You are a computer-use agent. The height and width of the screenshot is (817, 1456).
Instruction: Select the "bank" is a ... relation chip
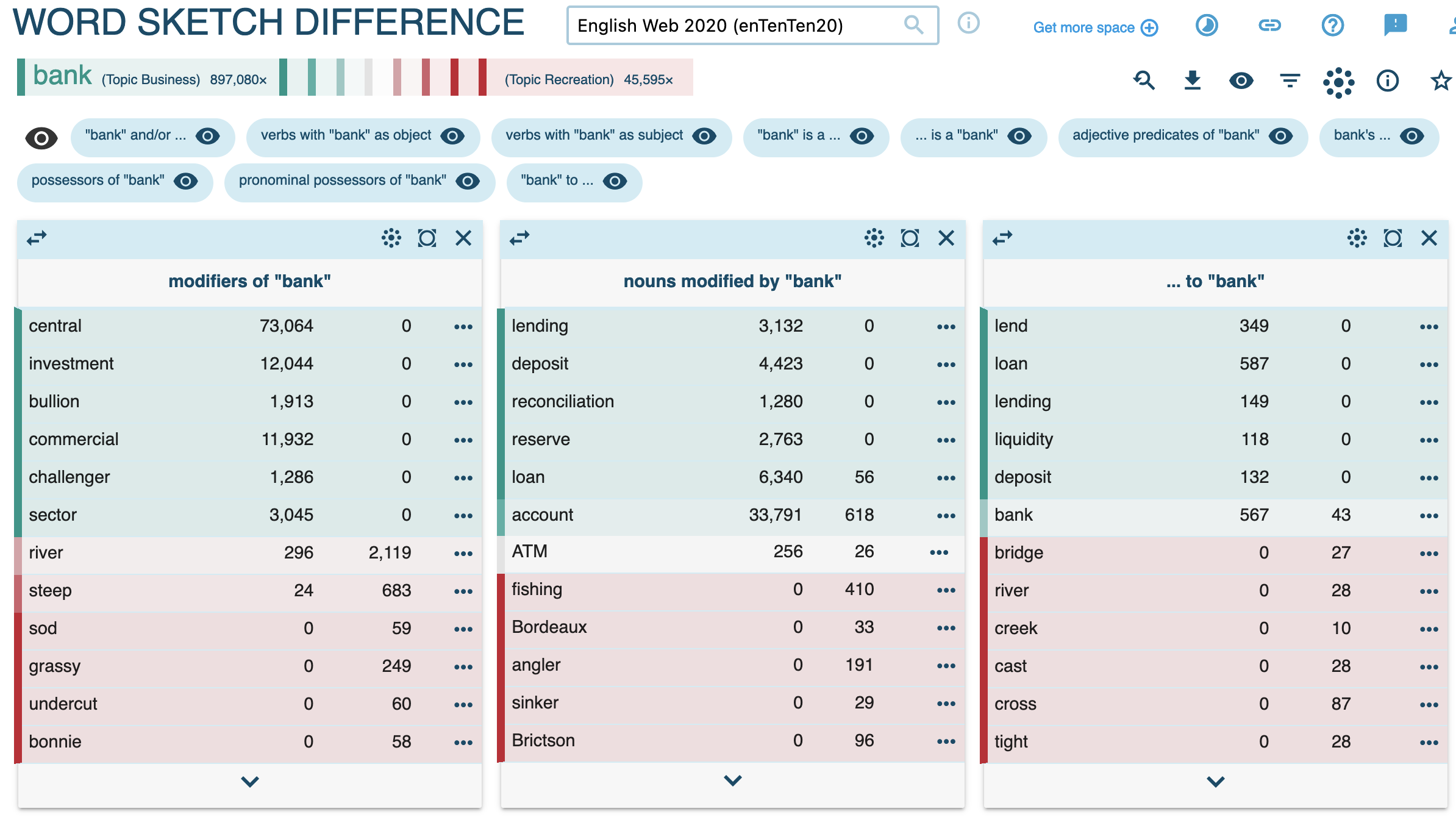tap(815, 137)
